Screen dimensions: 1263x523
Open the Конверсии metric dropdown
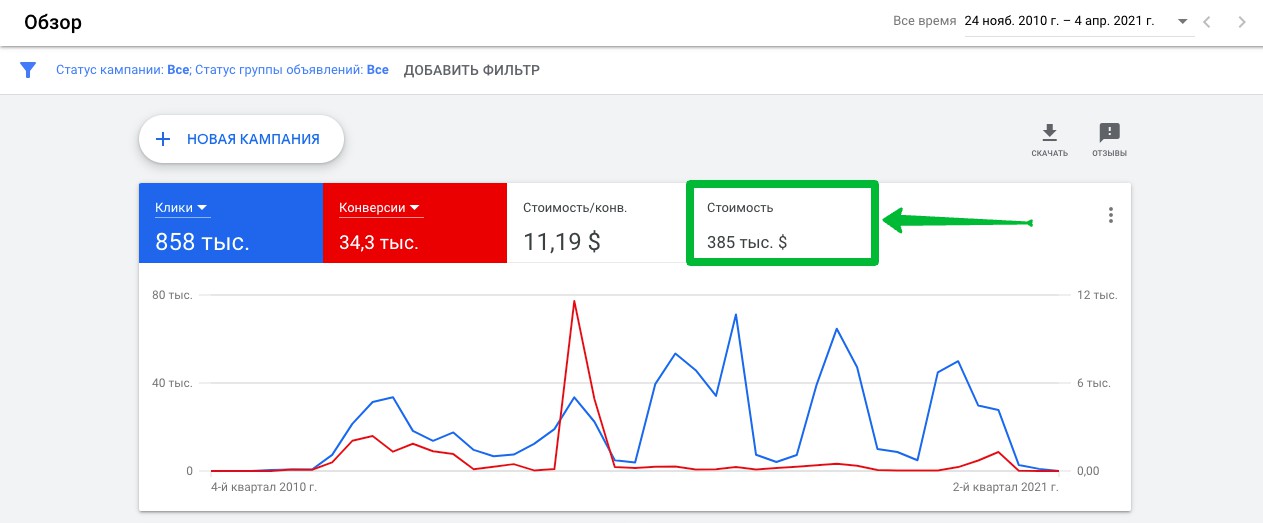381,208
